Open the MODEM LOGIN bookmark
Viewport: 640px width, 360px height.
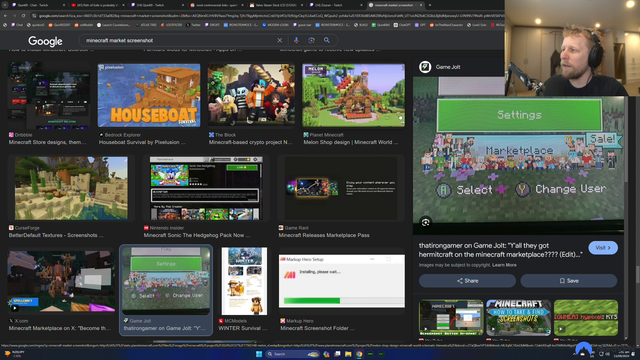coord(277,25)
